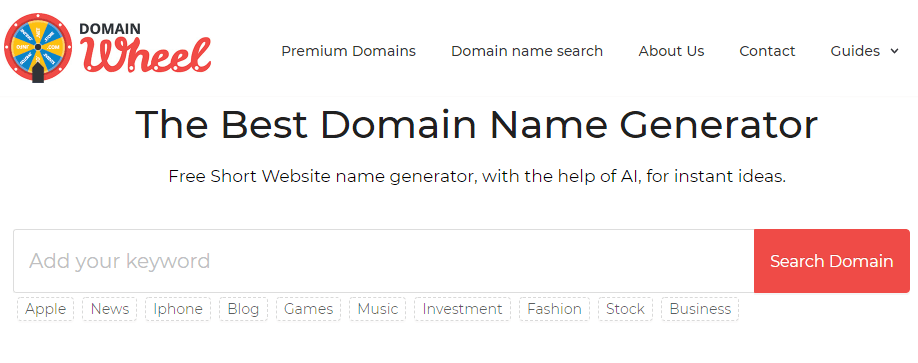Select the Music keyword tag
This screenshot has height=363, width=918.
pos(378,309)
